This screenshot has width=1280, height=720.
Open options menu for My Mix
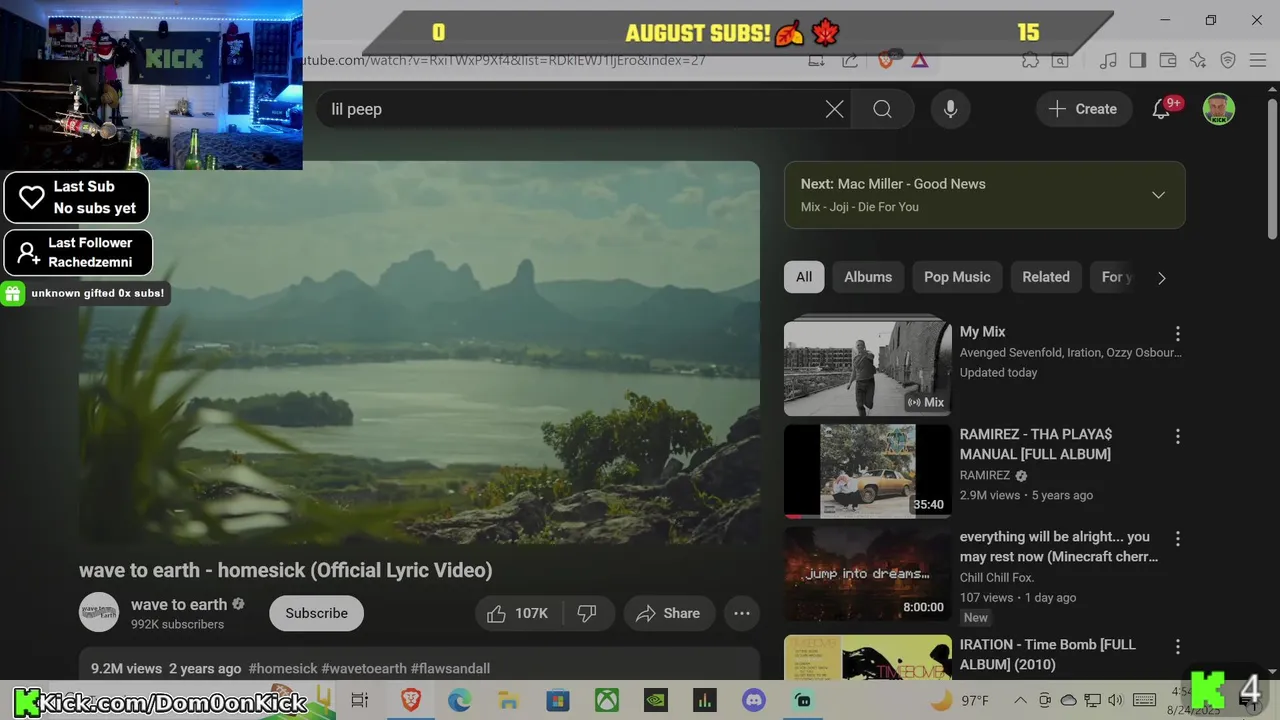tap(1177, 333)
